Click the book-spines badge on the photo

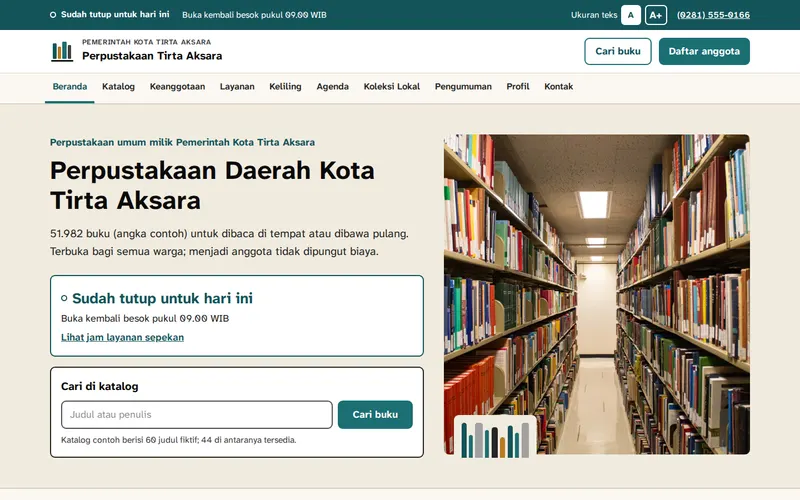click(495, 437)
